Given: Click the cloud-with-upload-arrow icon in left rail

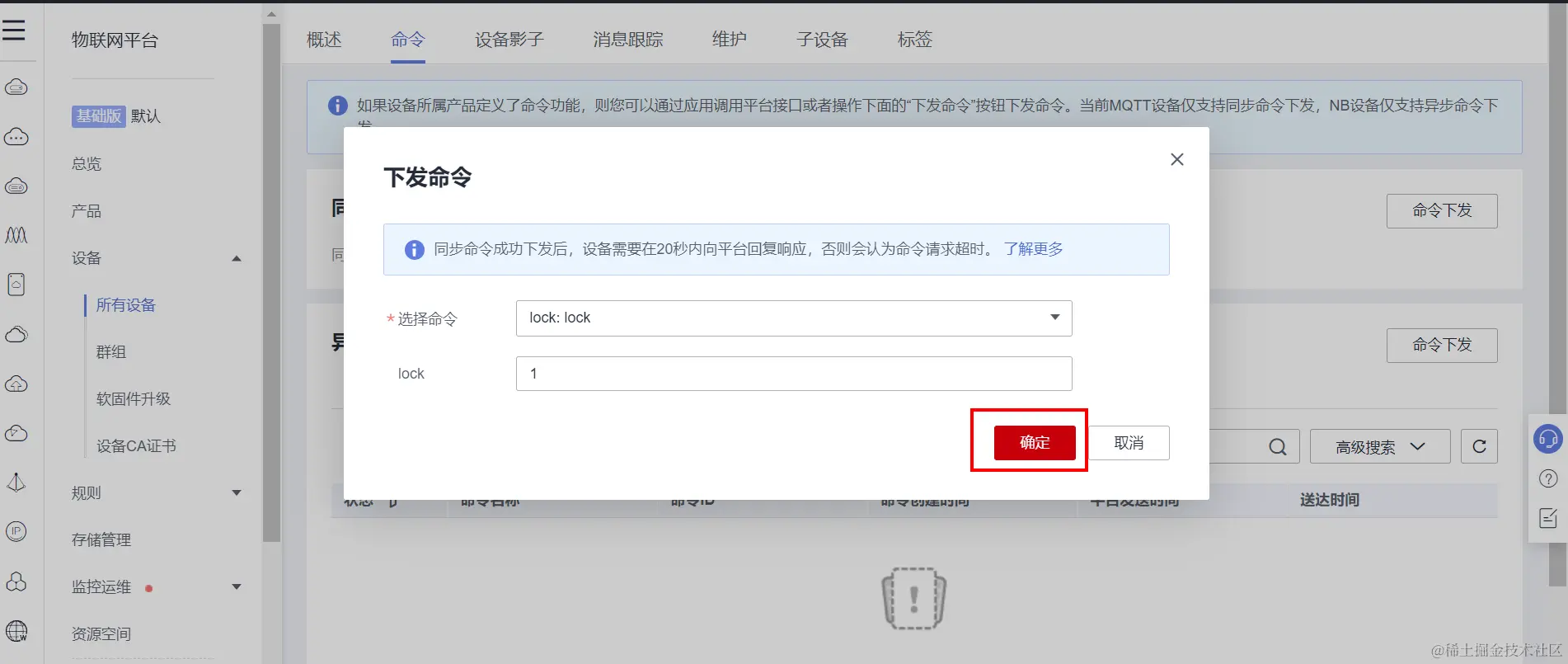Looking at the screenshot, I should (16, 384).
